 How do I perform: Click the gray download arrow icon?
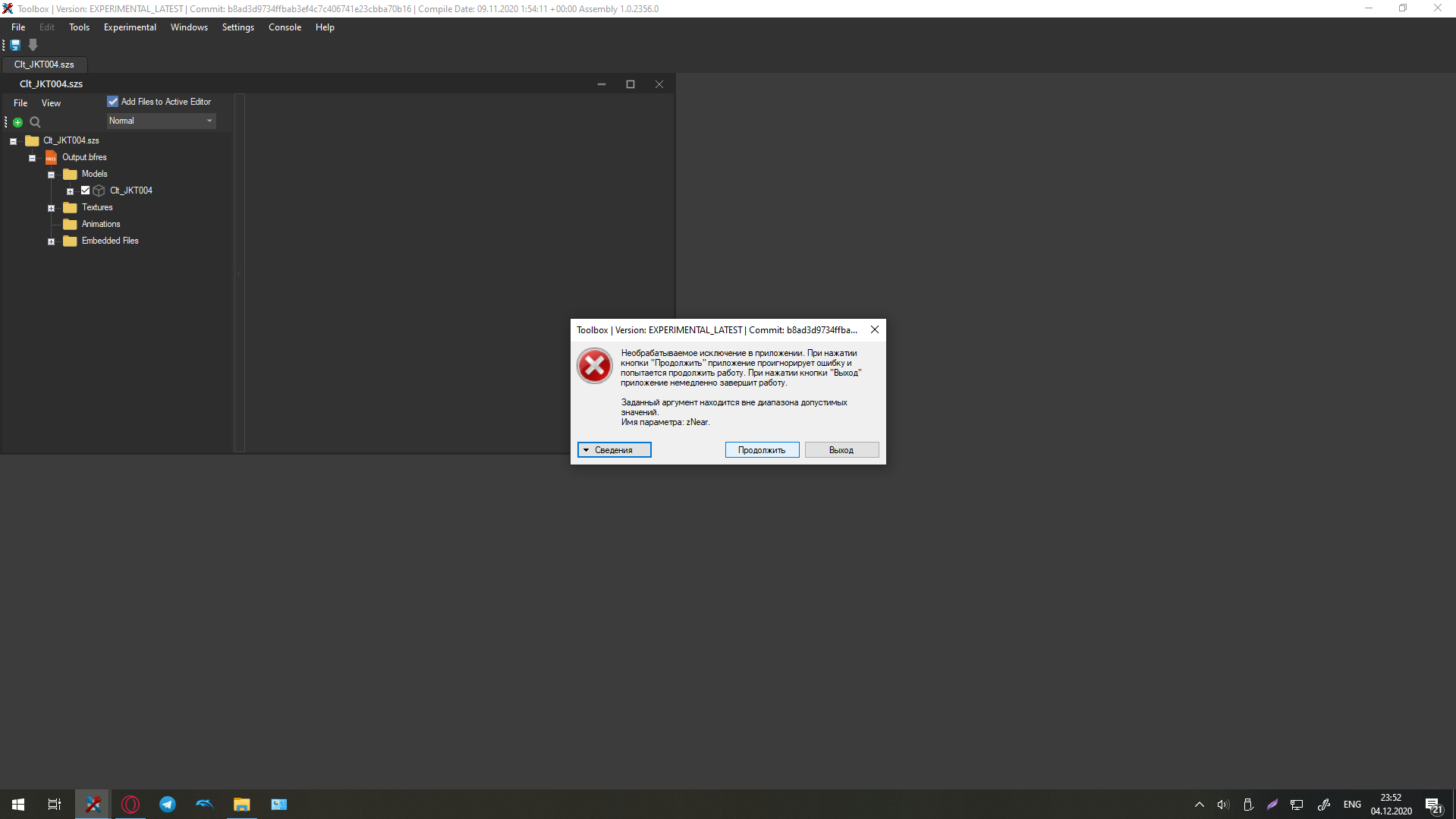click(33, 46)
